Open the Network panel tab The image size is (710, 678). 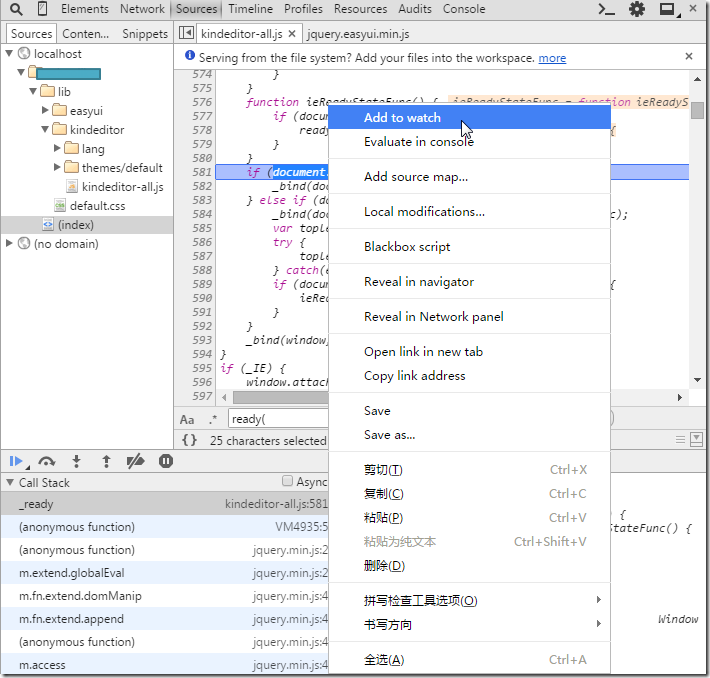click(x=142, y=9)
